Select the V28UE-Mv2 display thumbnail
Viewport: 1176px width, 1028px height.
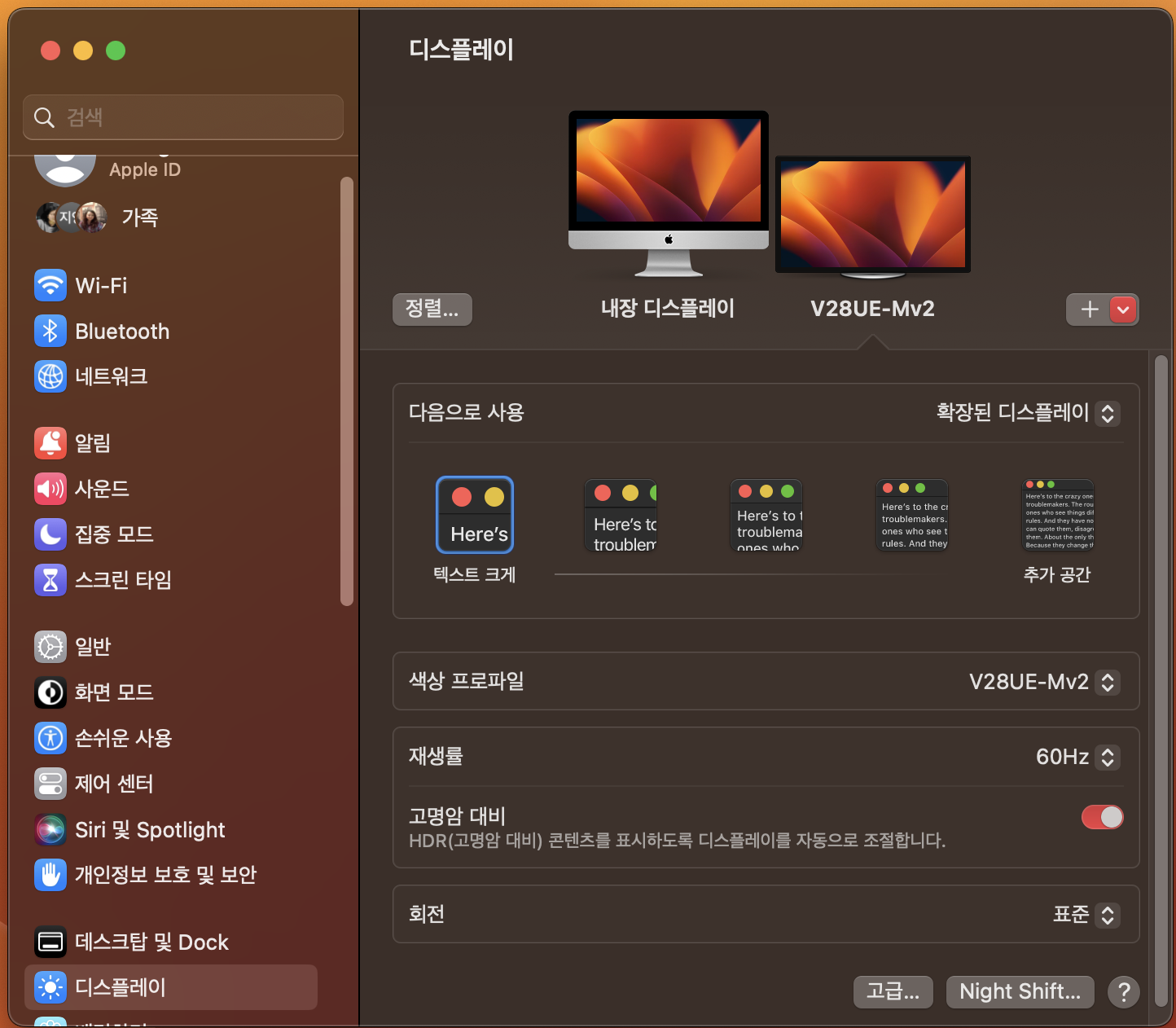click(872, 214)
